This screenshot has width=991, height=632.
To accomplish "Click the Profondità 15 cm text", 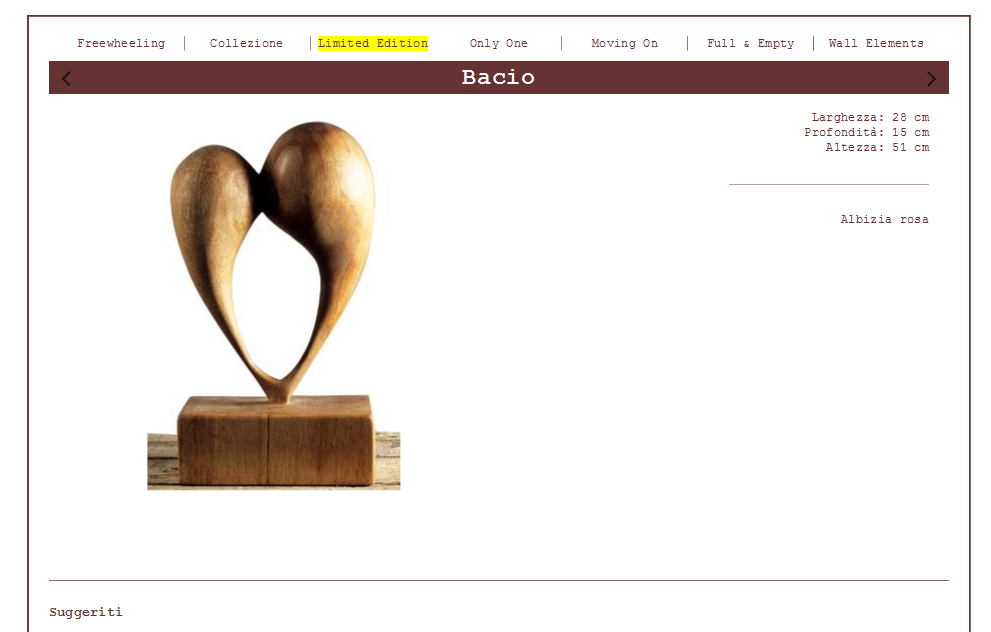I will (x=866, y=132).
